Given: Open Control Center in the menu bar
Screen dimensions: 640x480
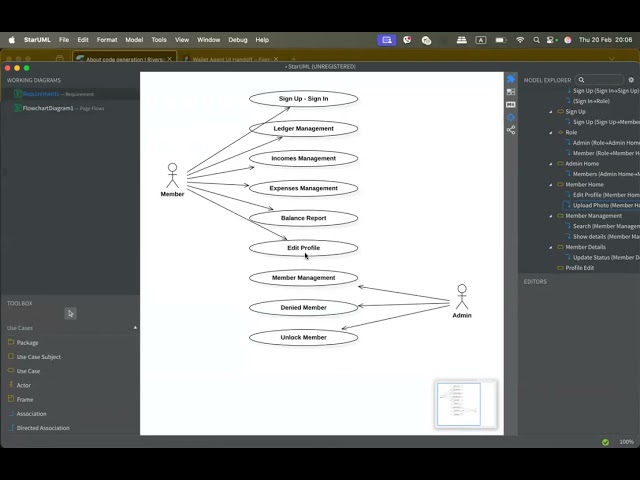Looking at the screenshot, I should (551, 40).
